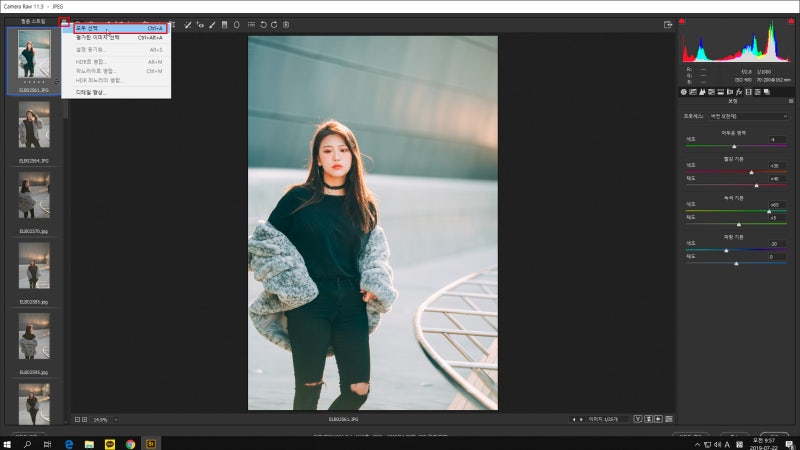Open the HSL Adjustments panel tab icon
Viewport: 800px width, 450px height.
point(711,92)
